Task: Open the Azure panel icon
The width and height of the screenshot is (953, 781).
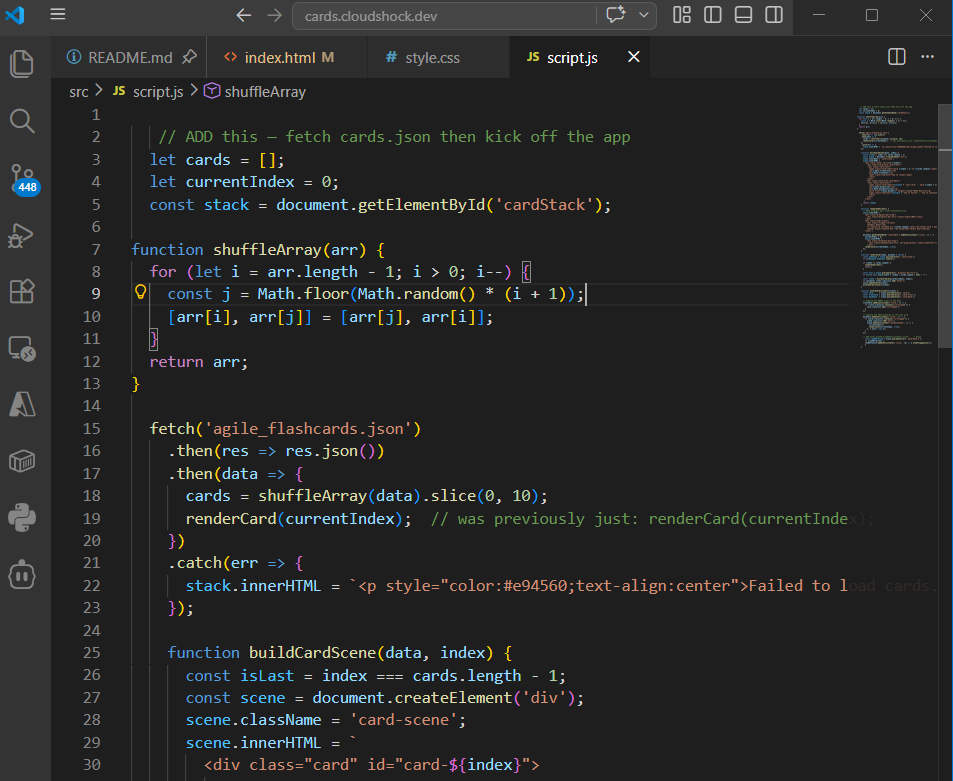Action: tap(22, 403)
